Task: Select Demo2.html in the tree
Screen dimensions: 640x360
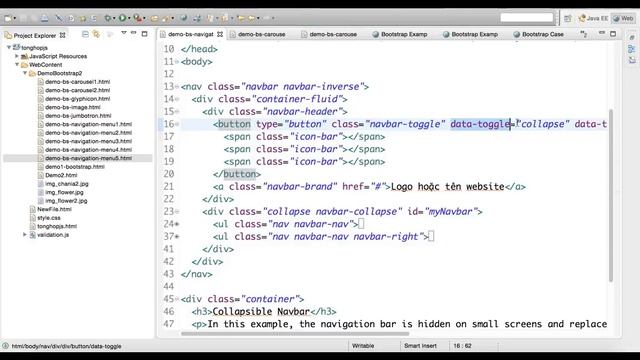Action: (x=61, y=175)
